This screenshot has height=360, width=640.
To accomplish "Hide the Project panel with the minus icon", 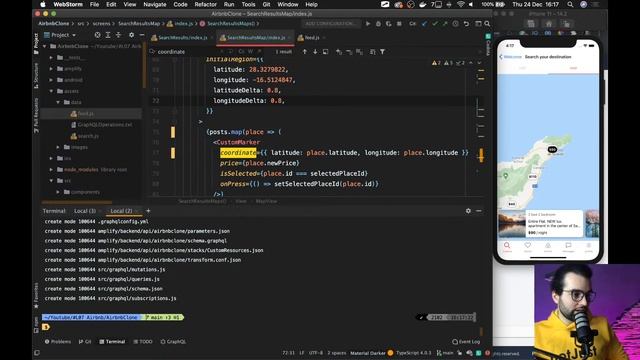I will pyautogui.click(x=141, y=35).
